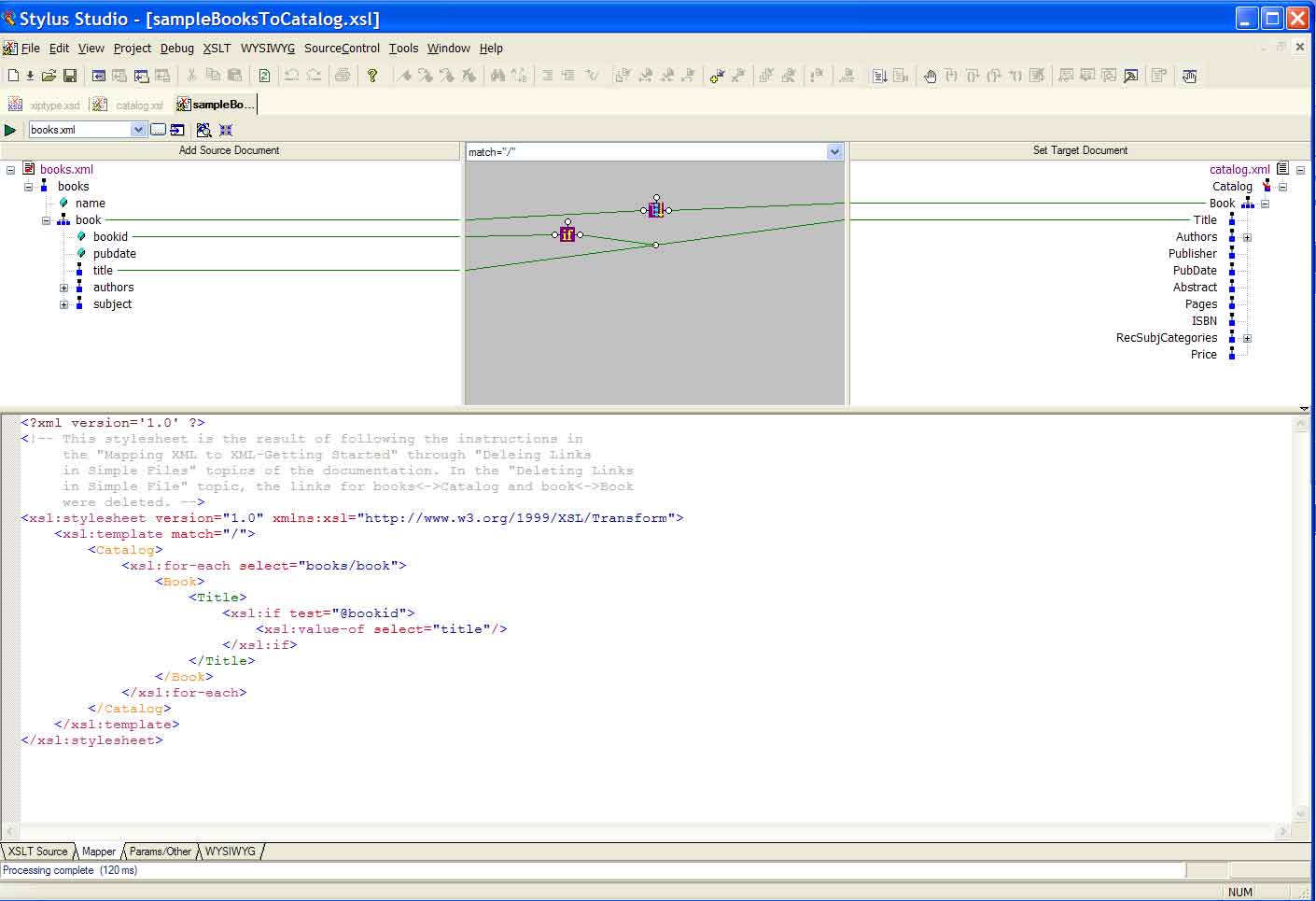Open the books.xml source dropdown
The width and height of the screenshot is (1316, 901).
(138, 130)
